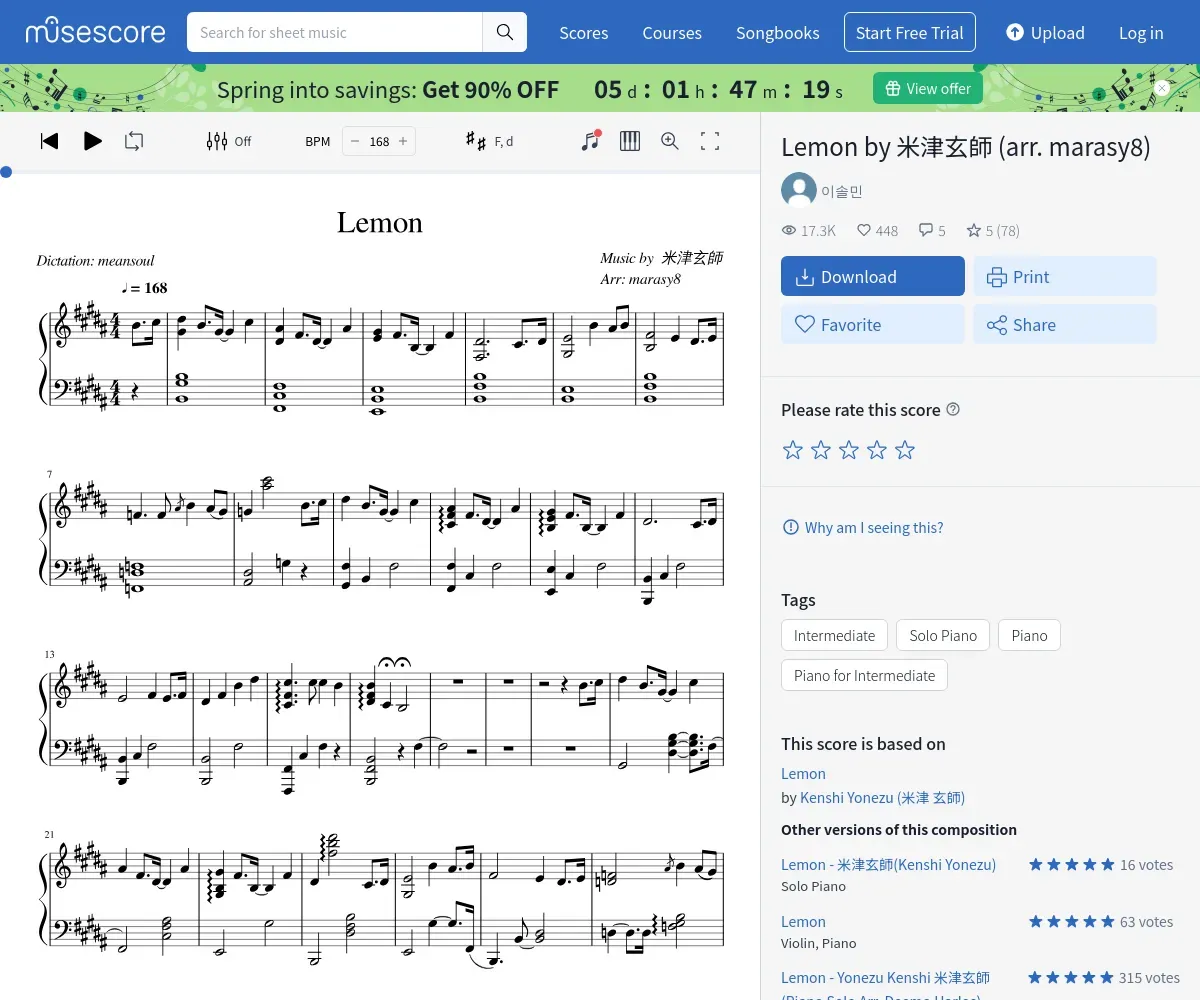Click the 5 comments icon
1200x1000 pixels.
(x=932, y=231)
